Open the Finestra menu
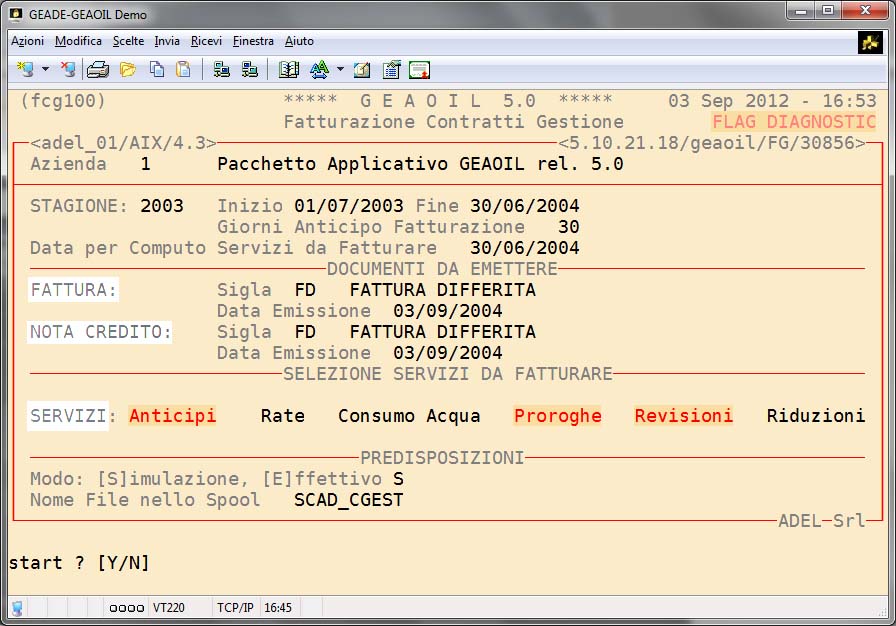 [x=253, y=41]
